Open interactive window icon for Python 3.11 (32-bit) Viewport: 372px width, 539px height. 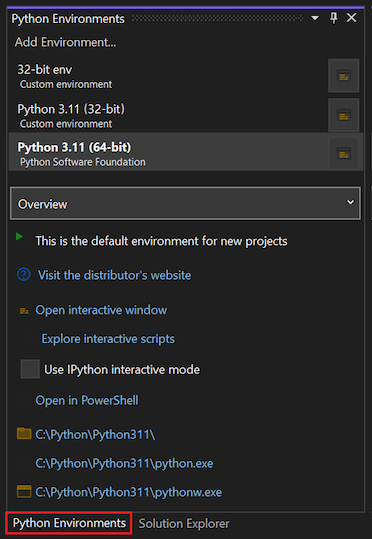[x=343, y=115]
